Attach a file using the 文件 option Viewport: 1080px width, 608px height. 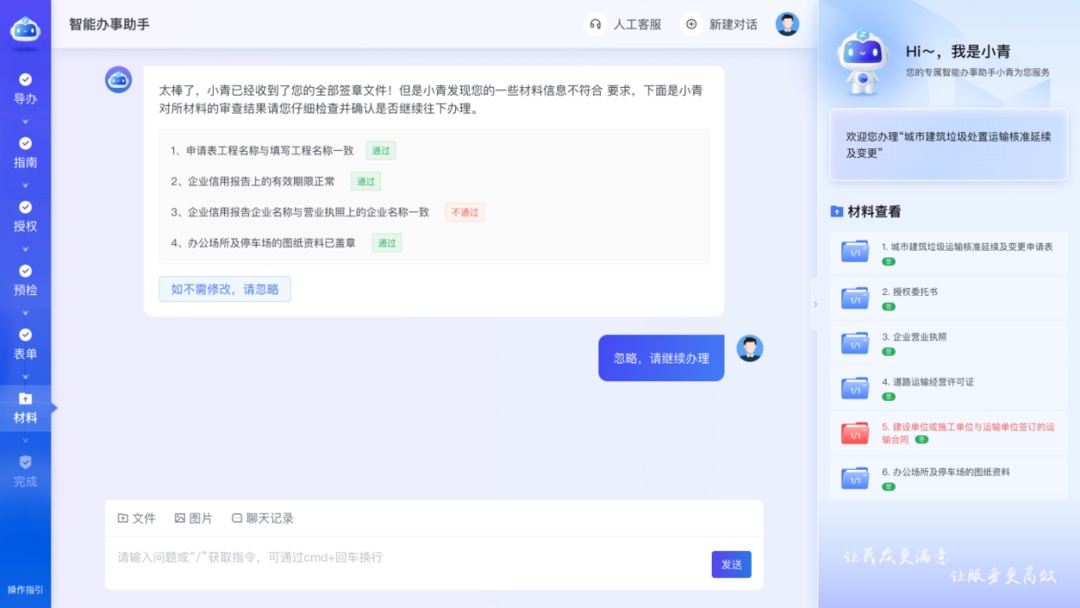tap(137, 518)
